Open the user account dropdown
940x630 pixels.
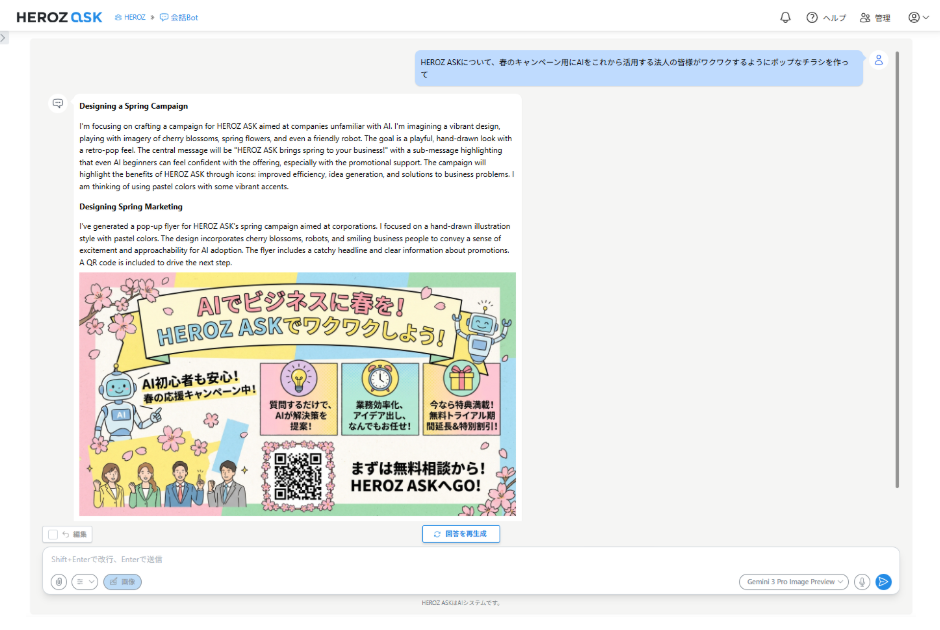tap(918, 17)
